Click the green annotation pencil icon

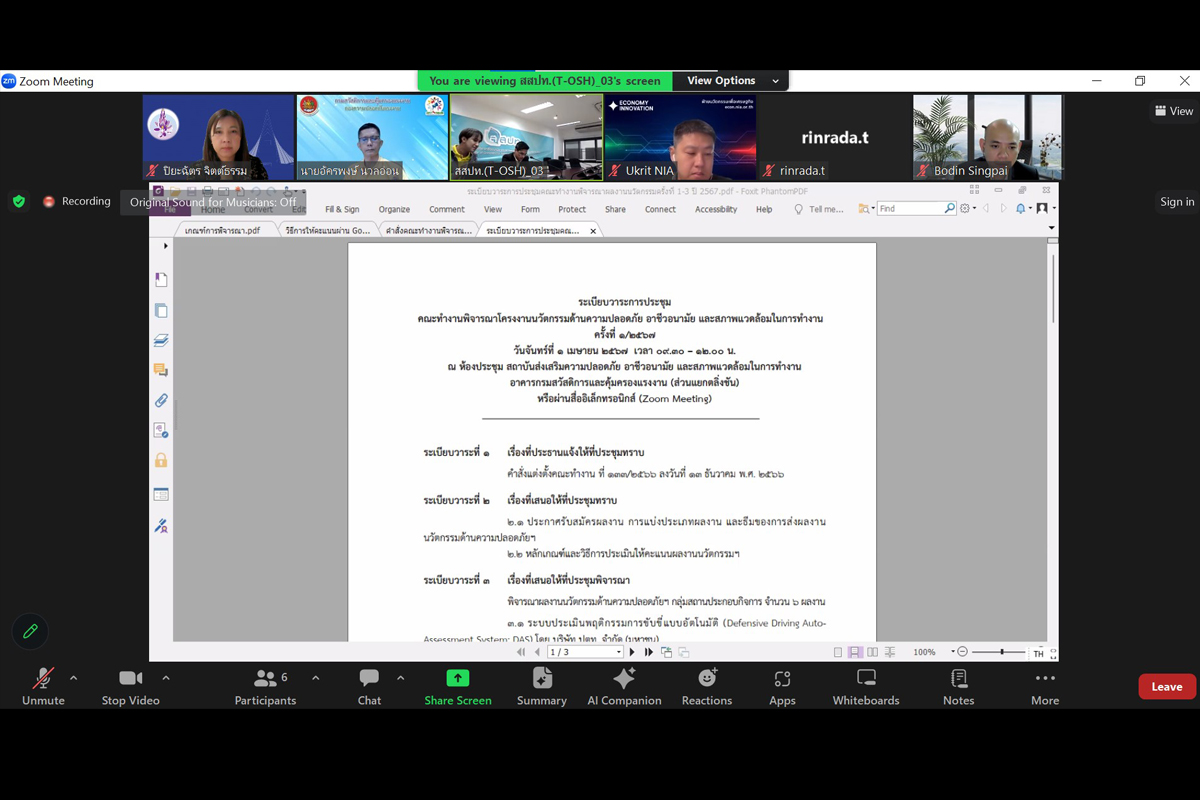(30, 631)
